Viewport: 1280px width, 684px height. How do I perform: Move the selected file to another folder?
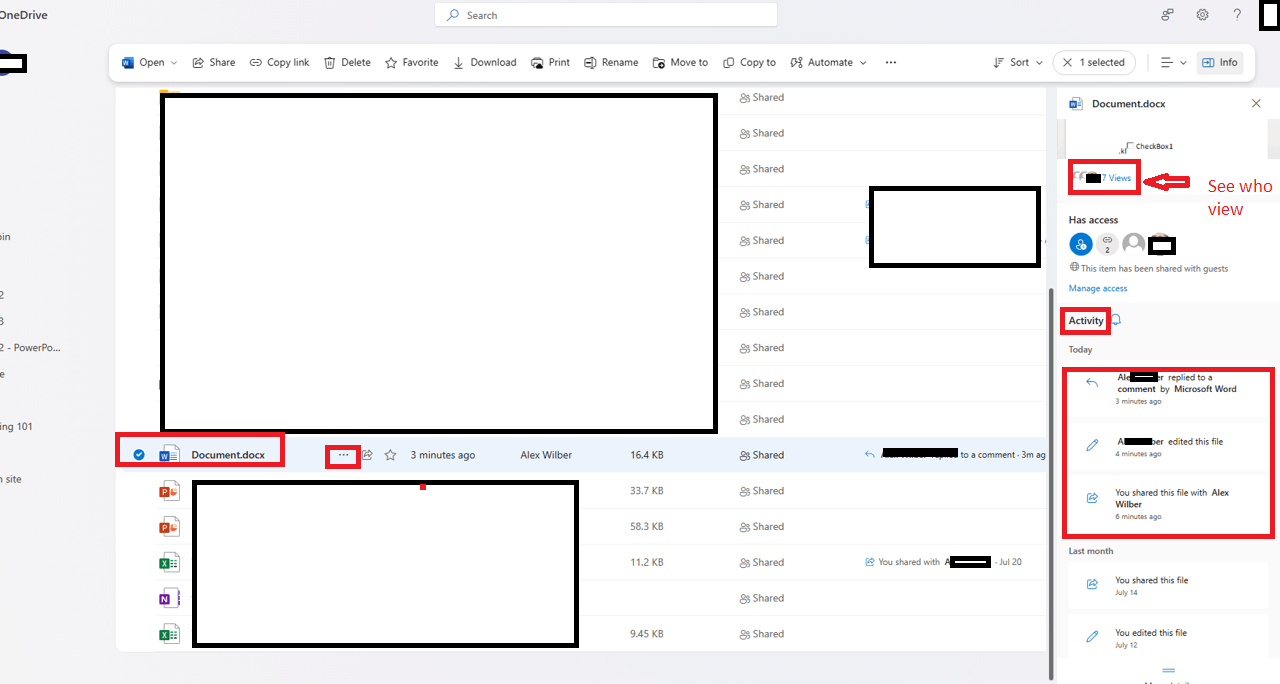(x=680, y=62)
